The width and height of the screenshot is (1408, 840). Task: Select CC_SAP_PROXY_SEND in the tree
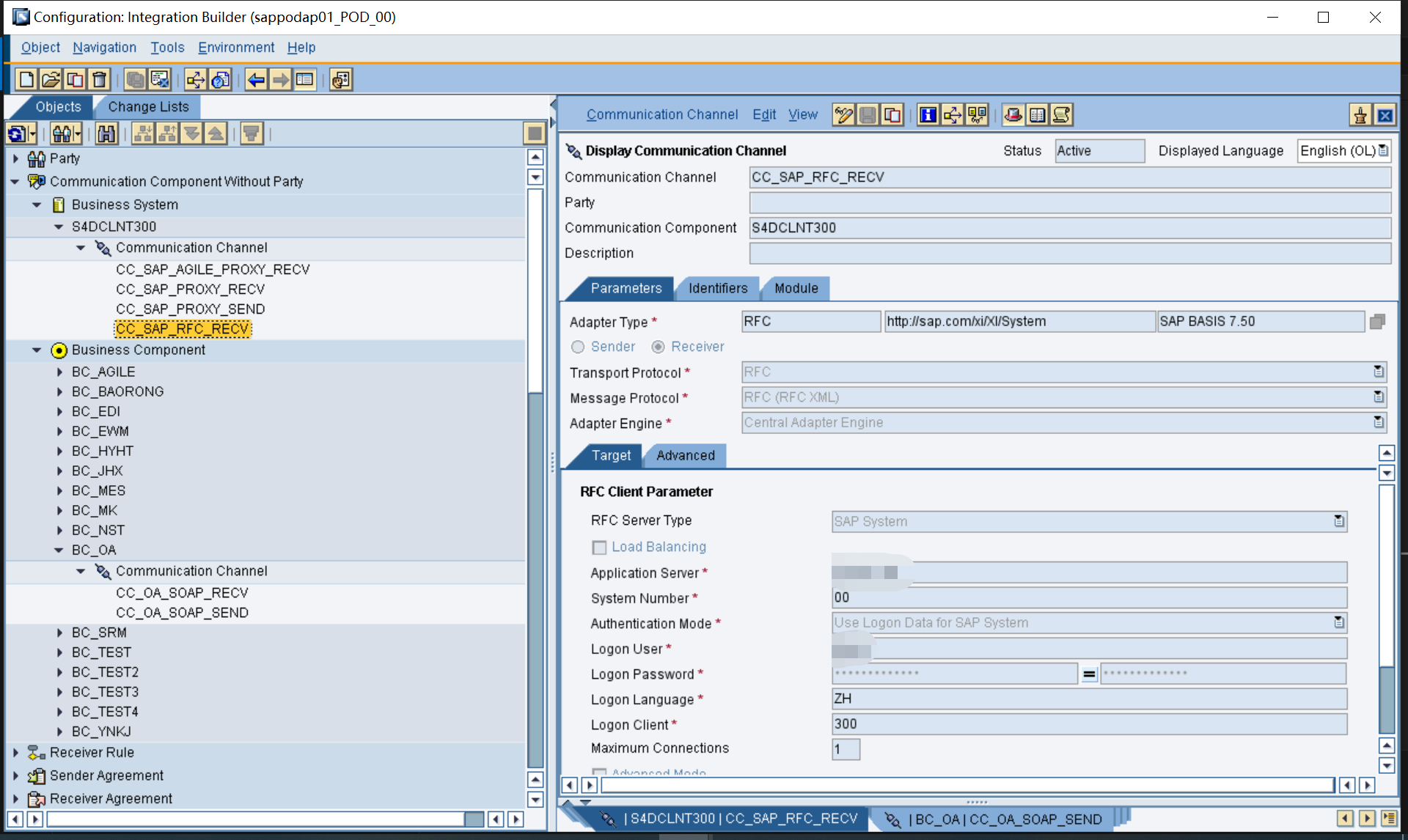pyautogui.click(x=191, y=309)
